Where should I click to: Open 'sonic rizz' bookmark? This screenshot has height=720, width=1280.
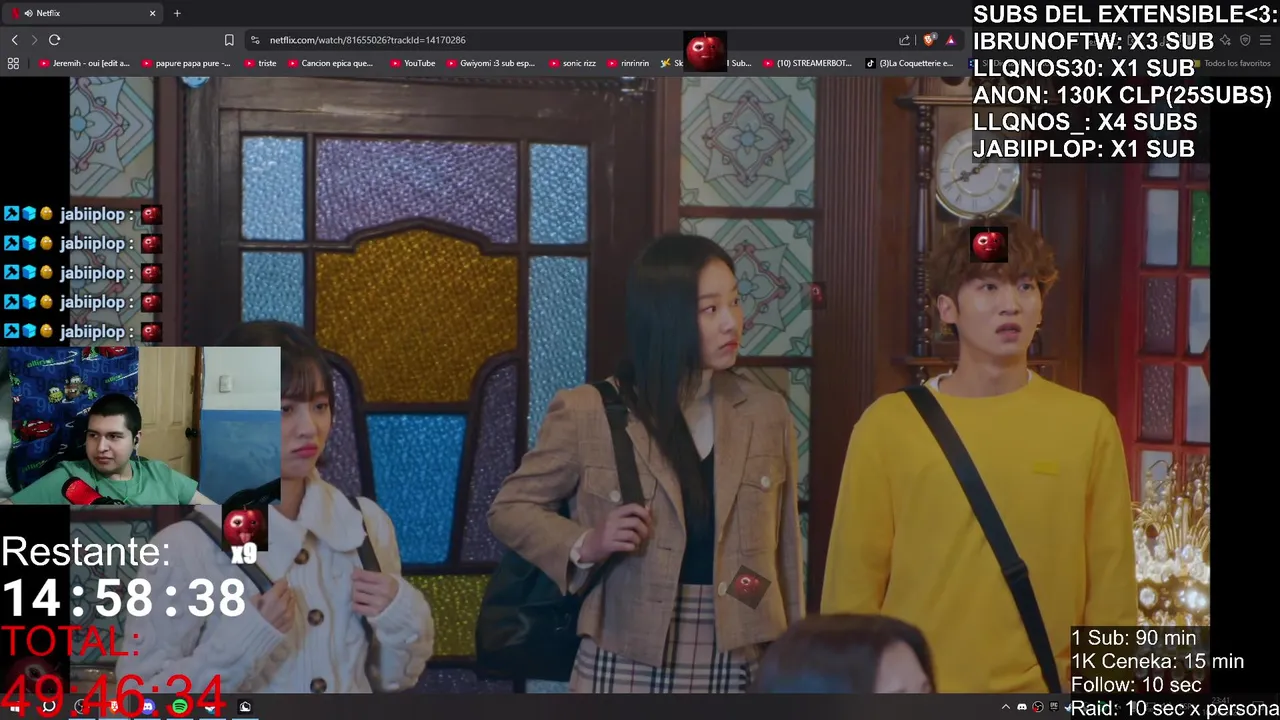tap(571, 63)
